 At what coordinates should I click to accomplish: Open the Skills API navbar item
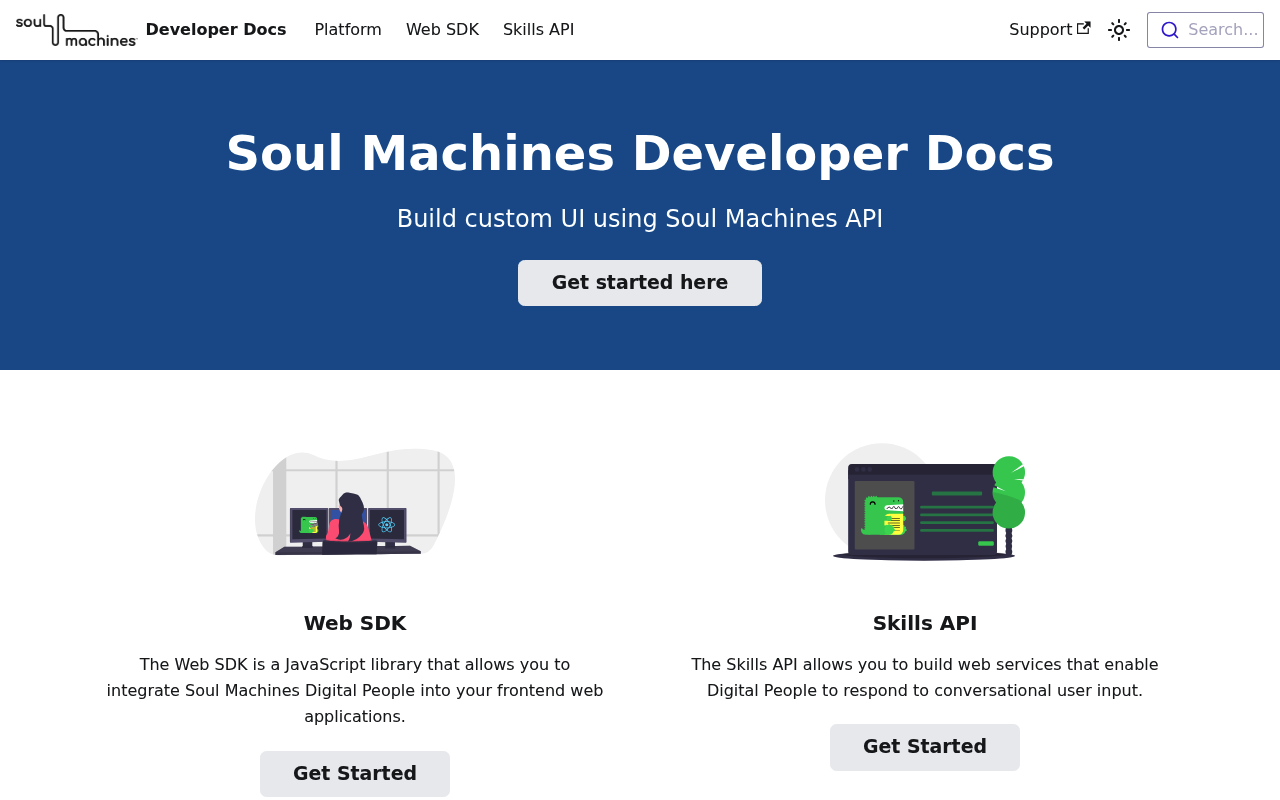coord(539,30)
